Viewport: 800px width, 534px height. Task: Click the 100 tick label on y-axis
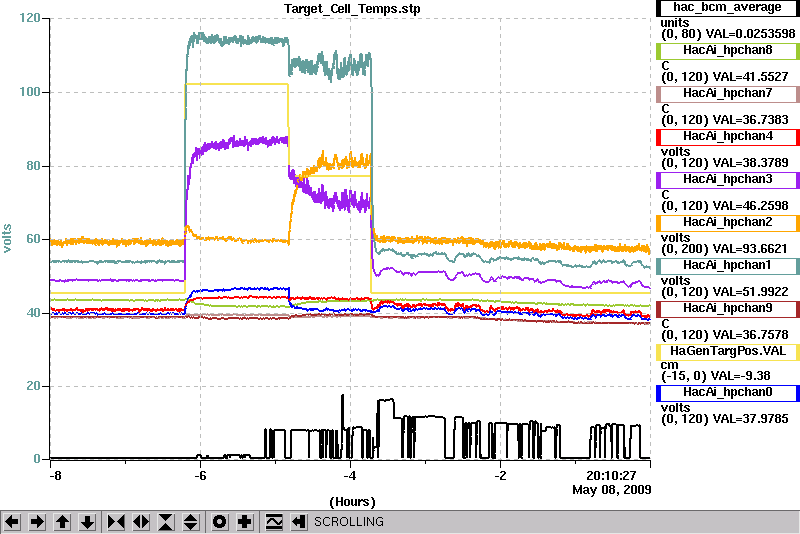pyautogui.click(x=30, y=92)
